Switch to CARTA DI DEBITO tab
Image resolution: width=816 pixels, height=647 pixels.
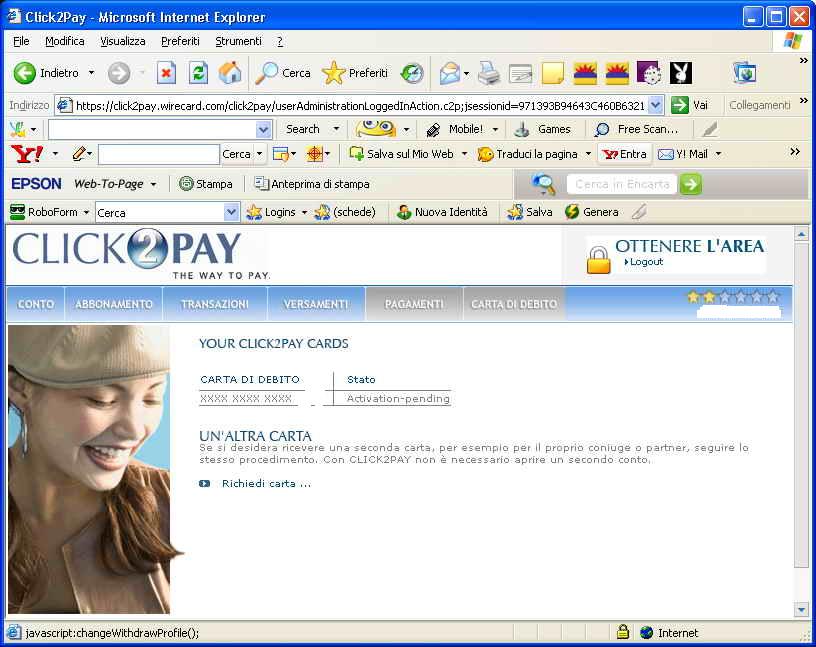point(514,304)
